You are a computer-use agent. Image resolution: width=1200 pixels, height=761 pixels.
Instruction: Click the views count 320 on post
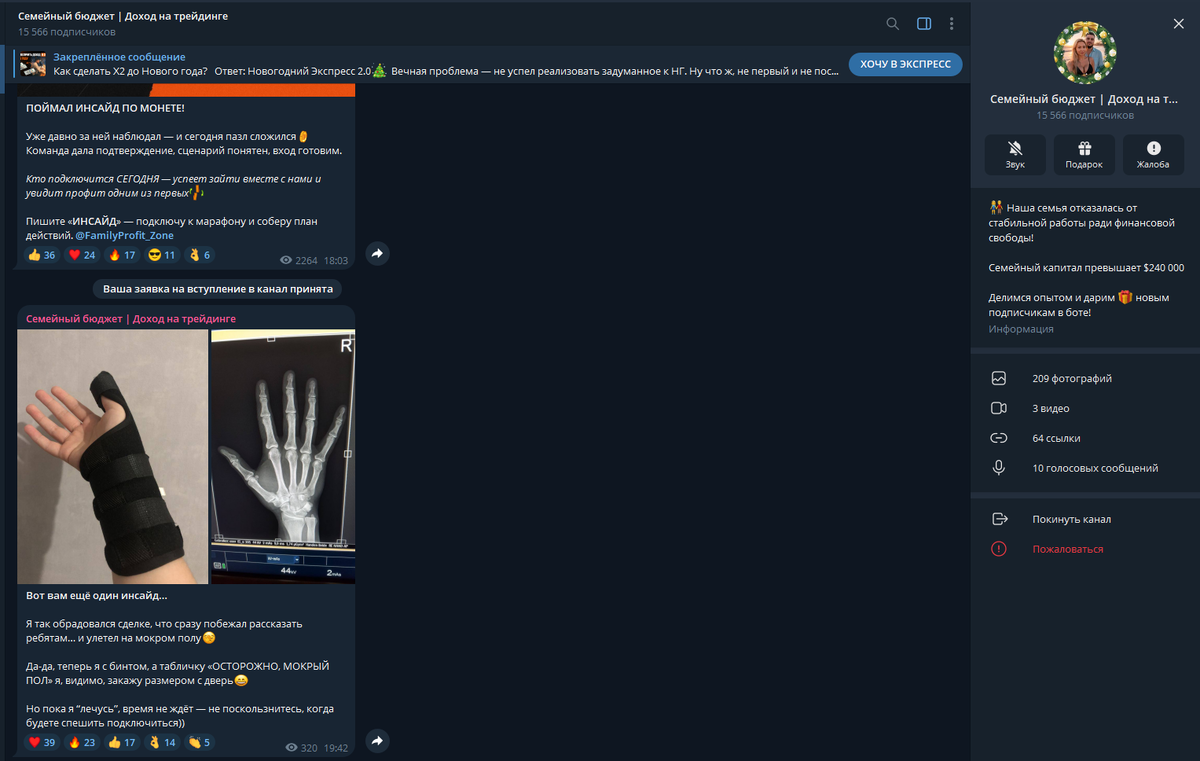[x=301, y=747]
